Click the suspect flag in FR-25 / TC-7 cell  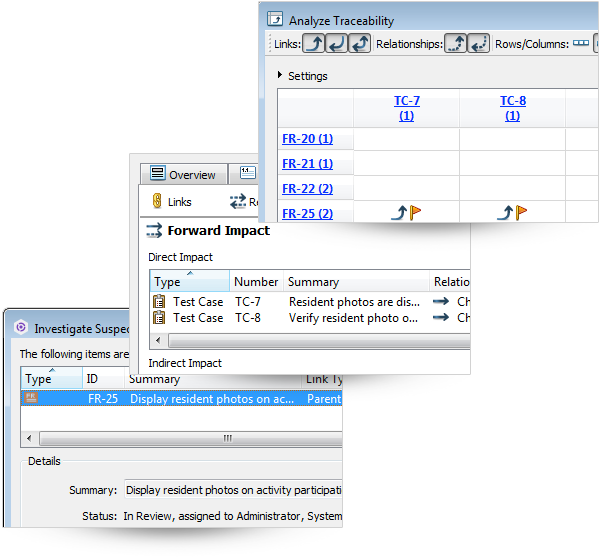tap(415, 212)
